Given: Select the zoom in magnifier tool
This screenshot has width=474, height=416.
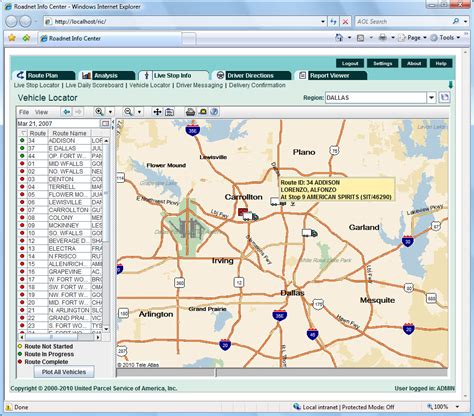Looking at the screenshot, I should click(x=99, y=112).
